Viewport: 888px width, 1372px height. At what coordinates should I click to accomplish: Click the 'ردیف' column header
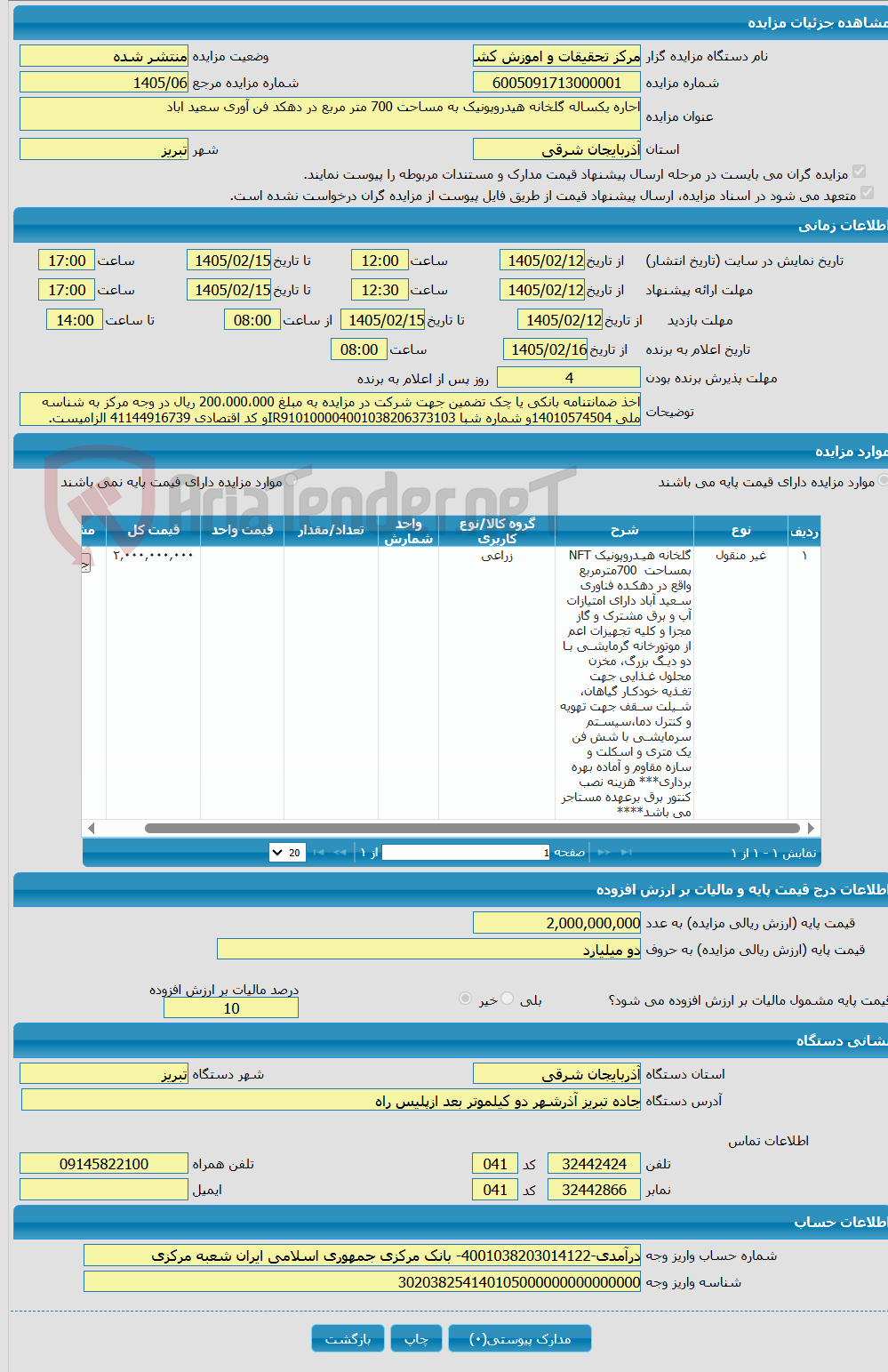(x=804, y=531)
